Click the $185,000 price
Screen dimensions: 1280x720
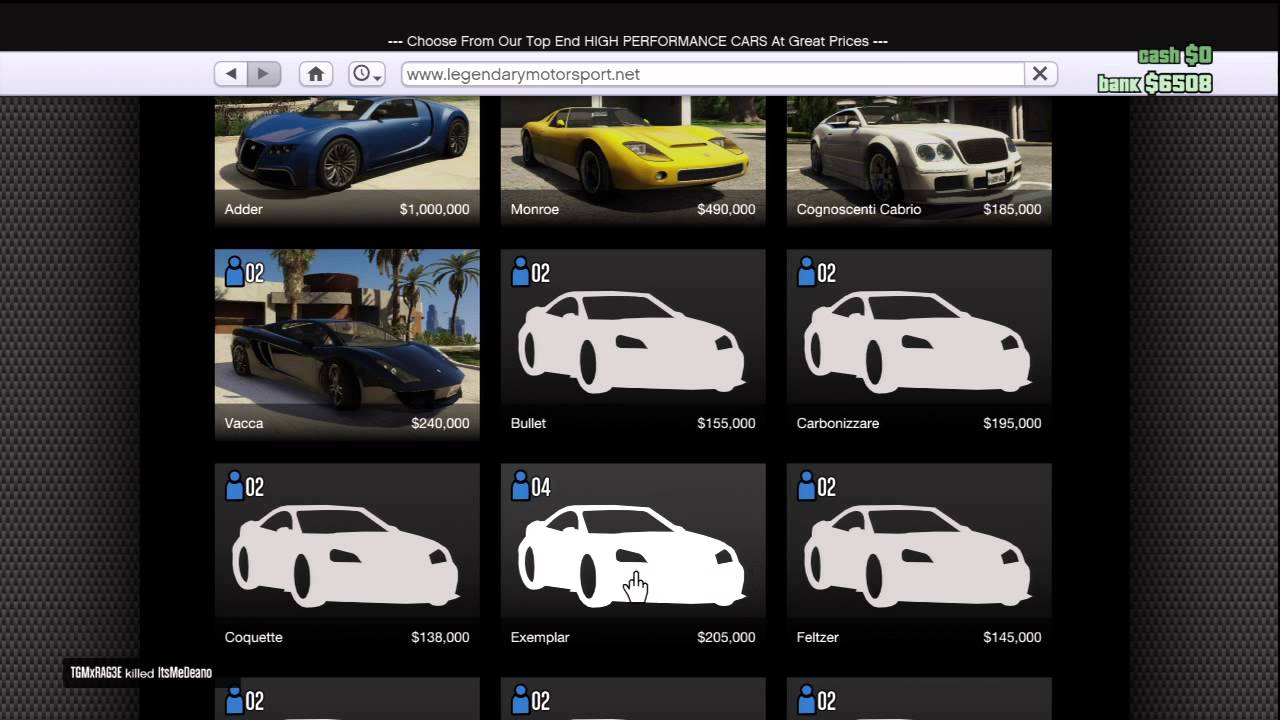point(1012,209)
